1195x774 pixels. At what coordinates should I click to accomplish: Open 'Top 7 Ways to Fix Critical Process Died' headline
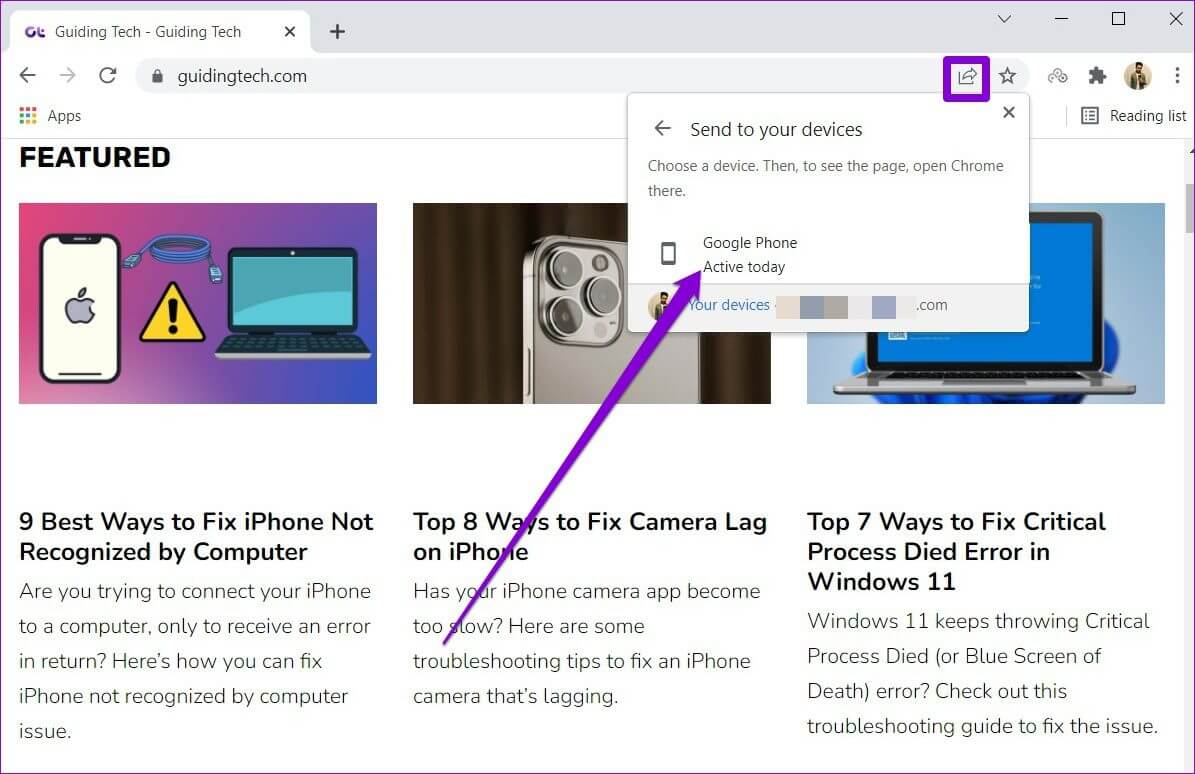pyautogui.click(x=956, y=552)
